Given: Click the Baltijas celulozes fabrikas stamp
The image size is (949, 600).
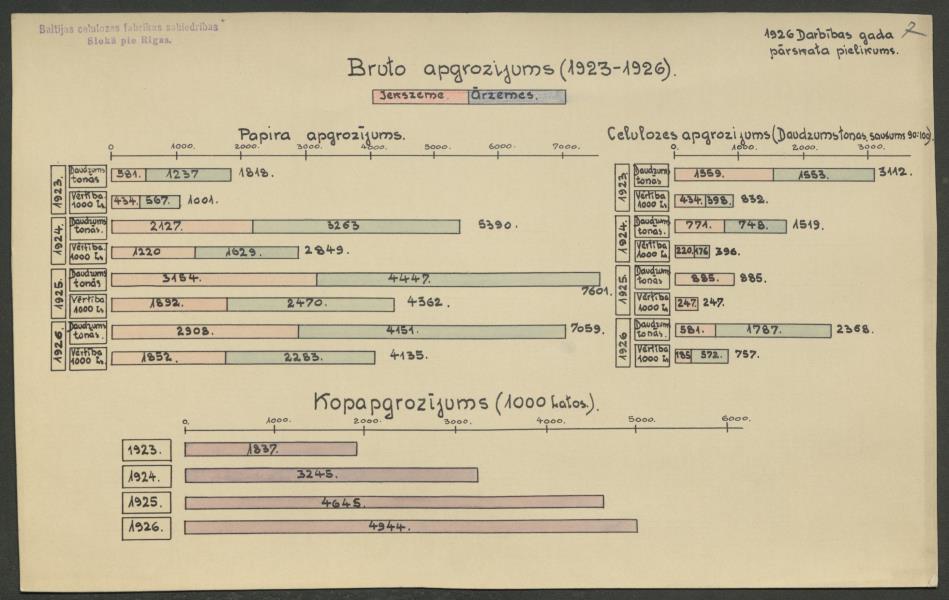Looking at the screenshot, I should click(x=127, y=33).
